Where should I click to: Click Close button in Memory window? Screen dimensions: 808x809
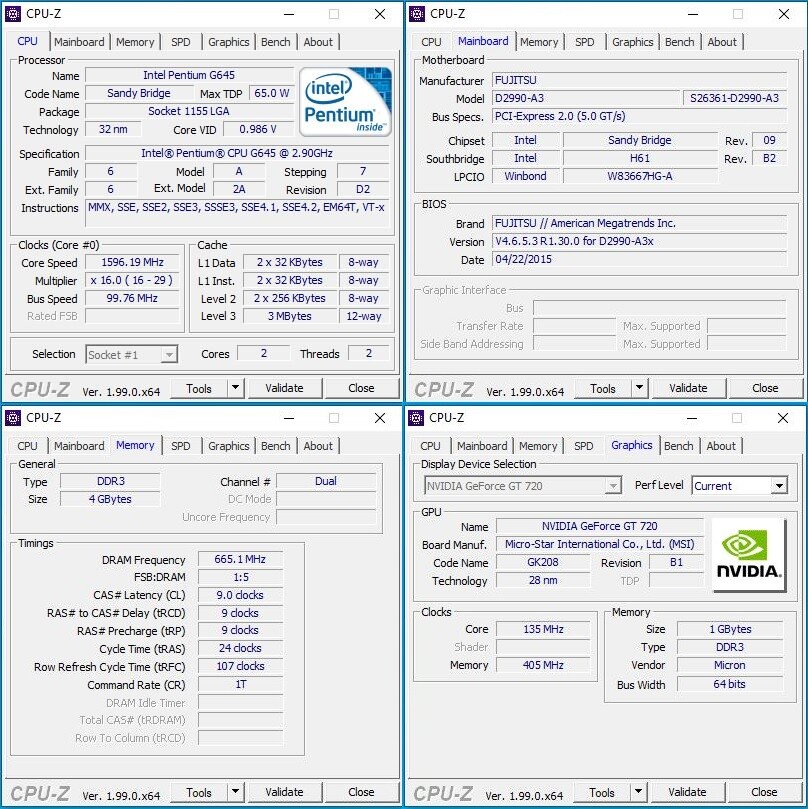tap(362, 792)
